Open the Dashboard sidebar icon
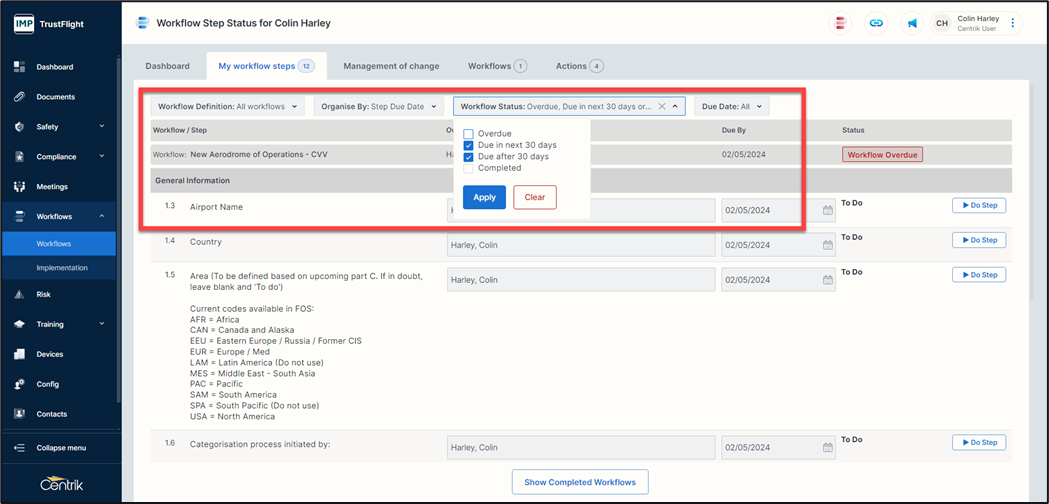The height and width of the screenshot is (504, 1049). (19, 67)
